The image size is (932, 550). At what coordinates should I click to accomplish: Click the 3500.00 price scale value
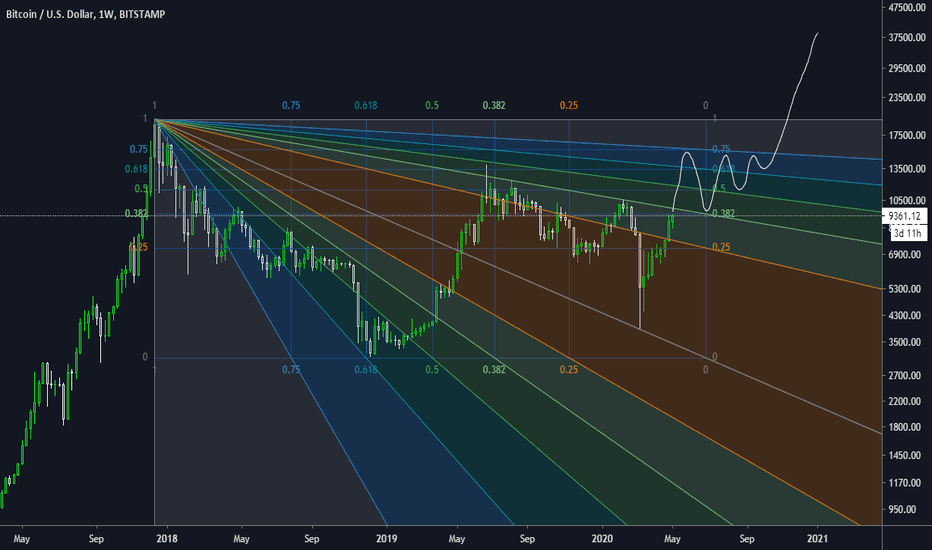[x=906, y=342]
